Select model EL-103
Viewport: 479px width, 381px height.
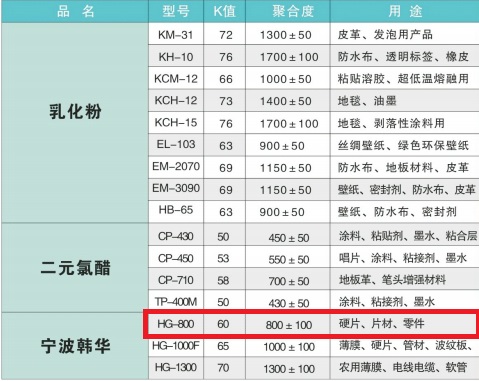pyautogui.click(x=176, y=144)
